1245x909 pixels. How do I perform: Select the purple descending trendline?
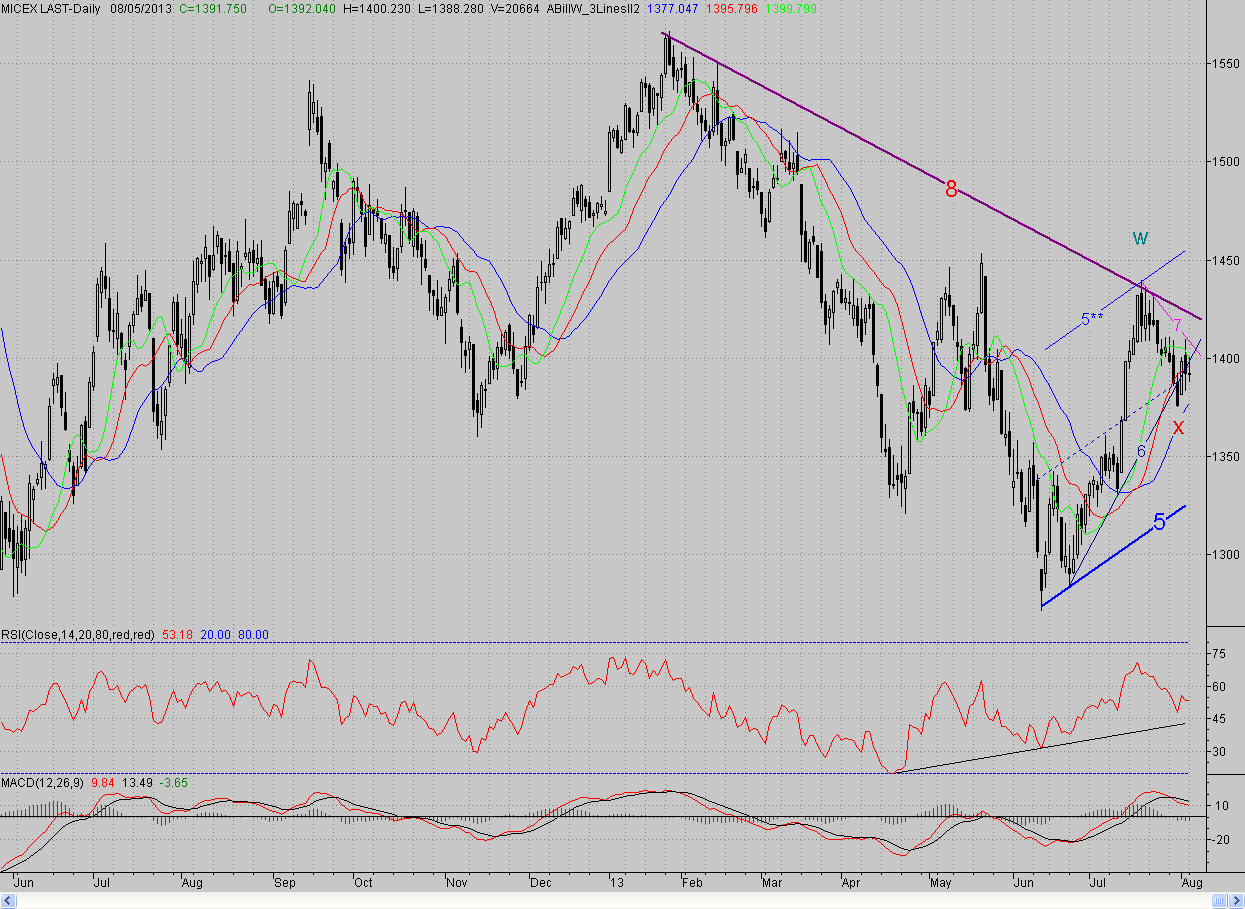[932, 178]
